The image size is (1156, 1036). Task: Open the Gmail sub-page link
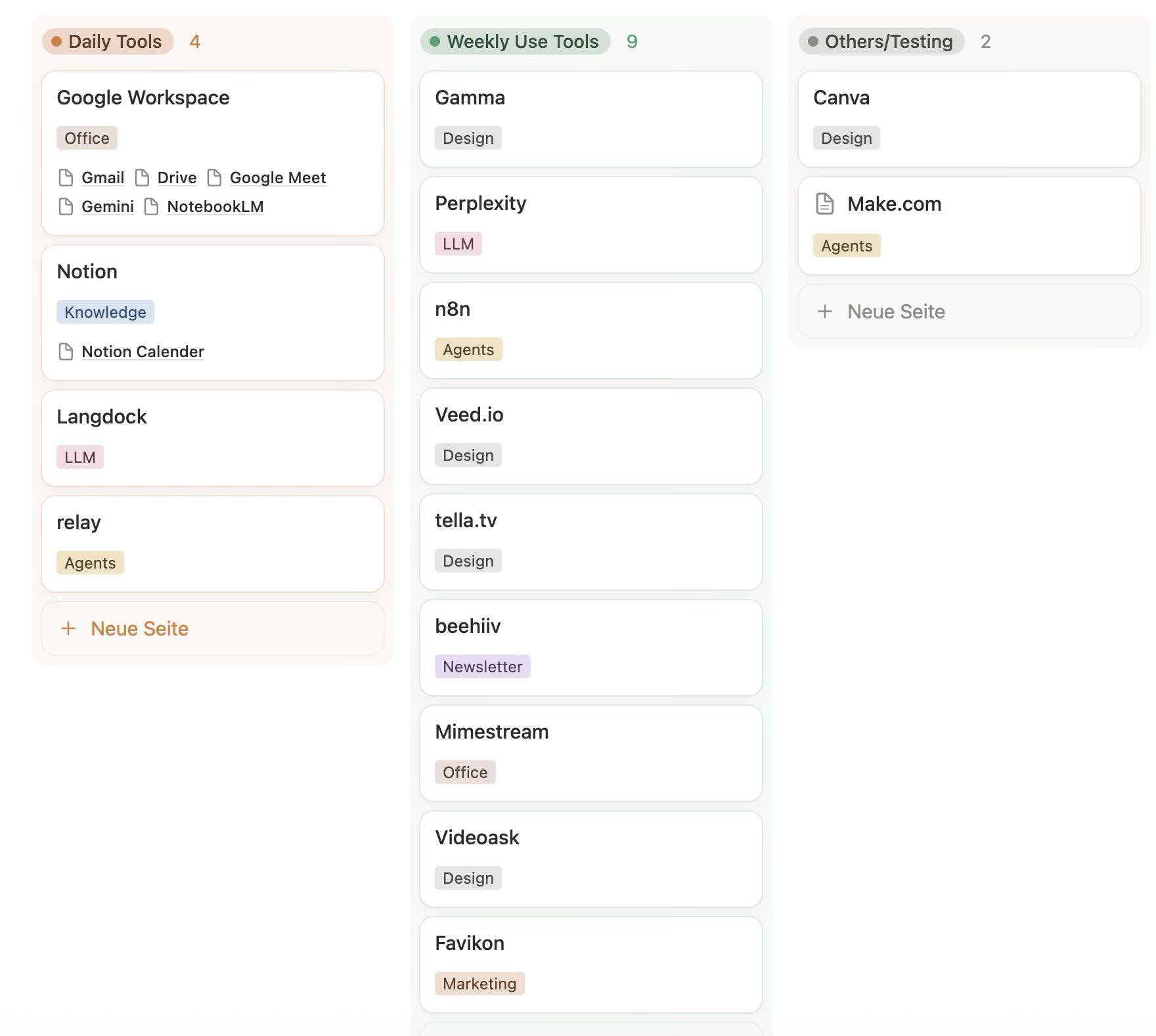coord(102,178)
